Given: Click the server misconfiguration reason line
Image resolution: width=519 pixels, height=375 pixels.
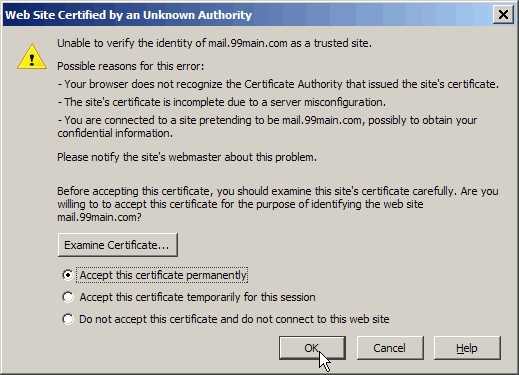Looking at the screenshot, I should (222, 102).
